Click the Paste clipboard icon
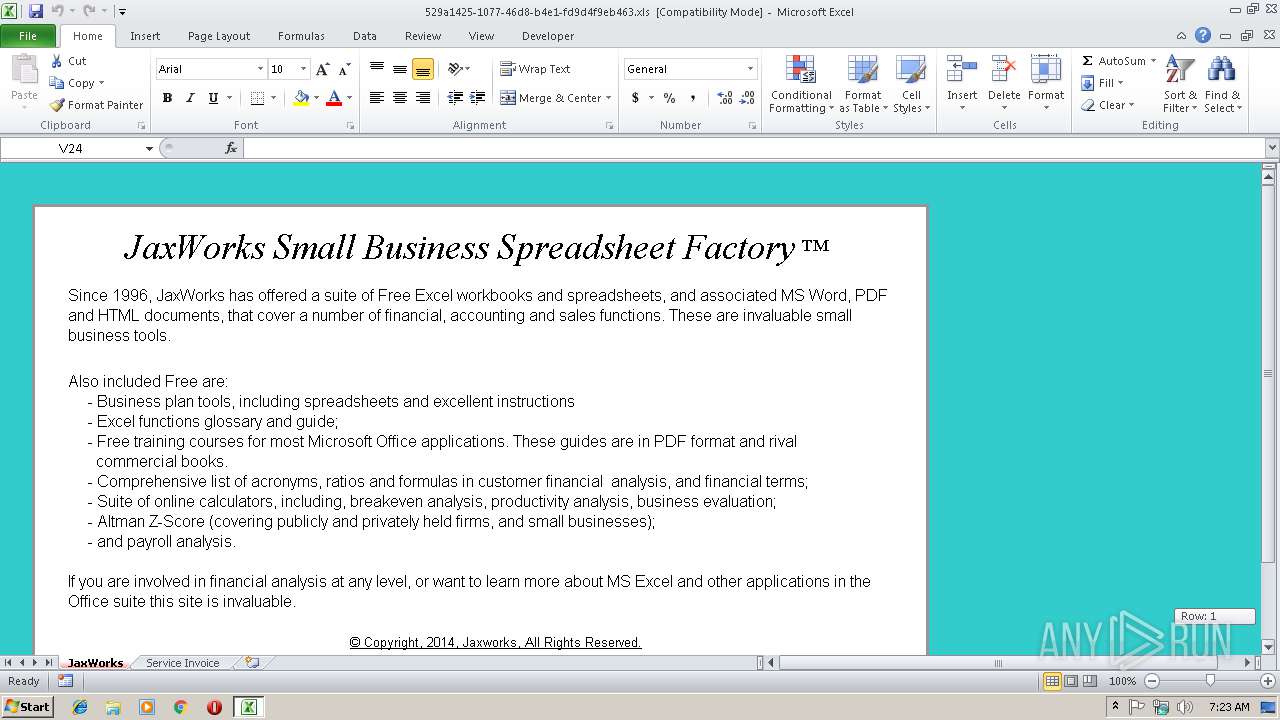This screenshot has width=1280, height=720. coord(24,70)
